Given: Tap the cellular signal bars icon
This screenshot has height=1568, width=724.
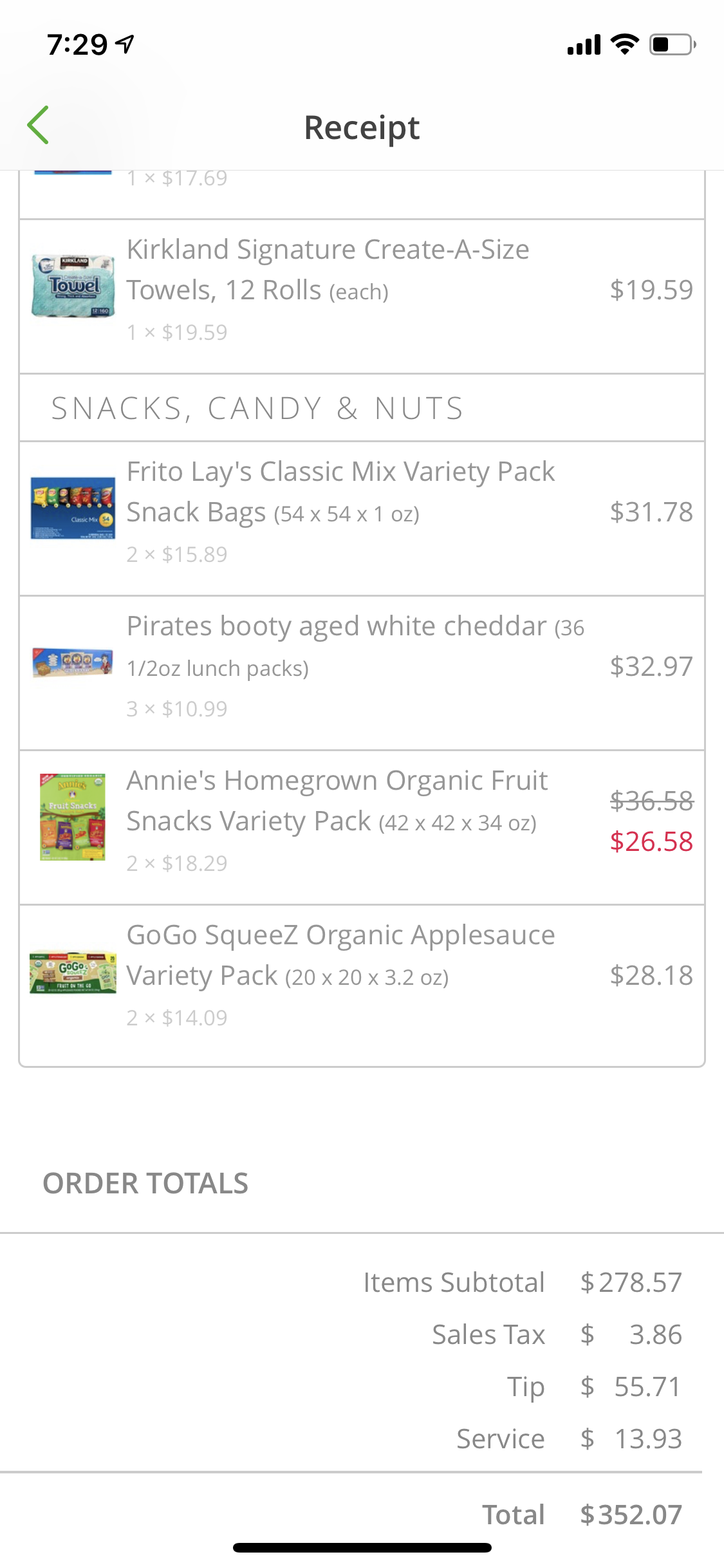Looking at the screenshot, I should 584,45.
